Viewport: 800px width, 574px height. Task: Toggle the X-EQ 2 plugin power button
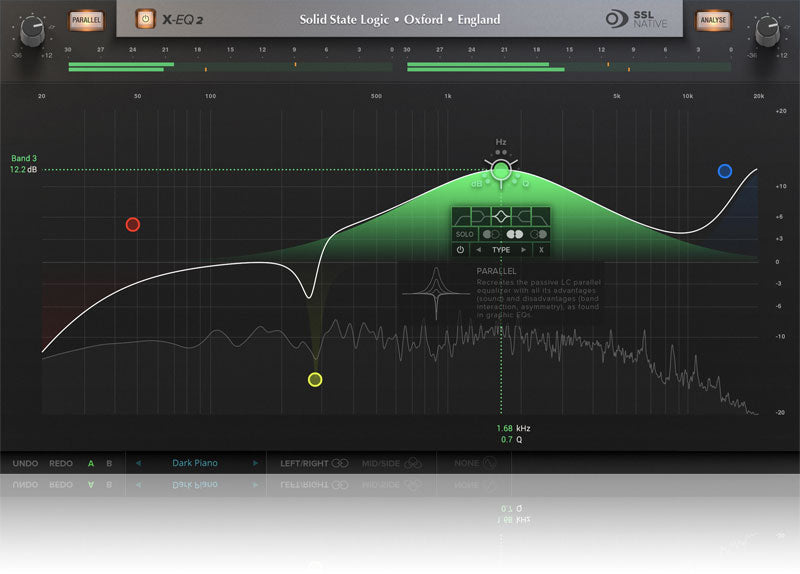click(x=145, y=19)
